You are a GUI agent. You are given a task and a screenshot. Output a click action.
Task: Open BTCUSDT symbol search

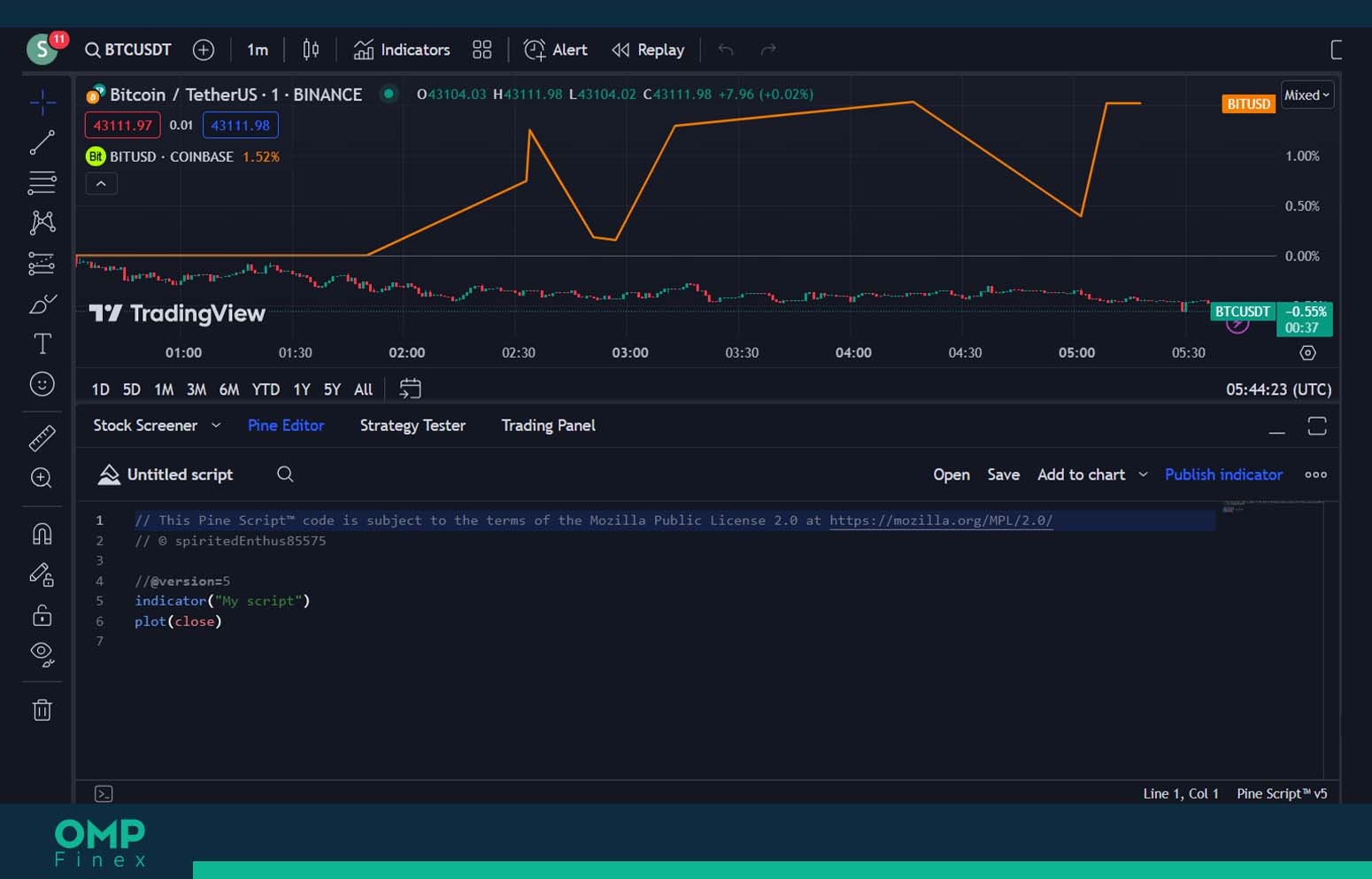(128, 50)
